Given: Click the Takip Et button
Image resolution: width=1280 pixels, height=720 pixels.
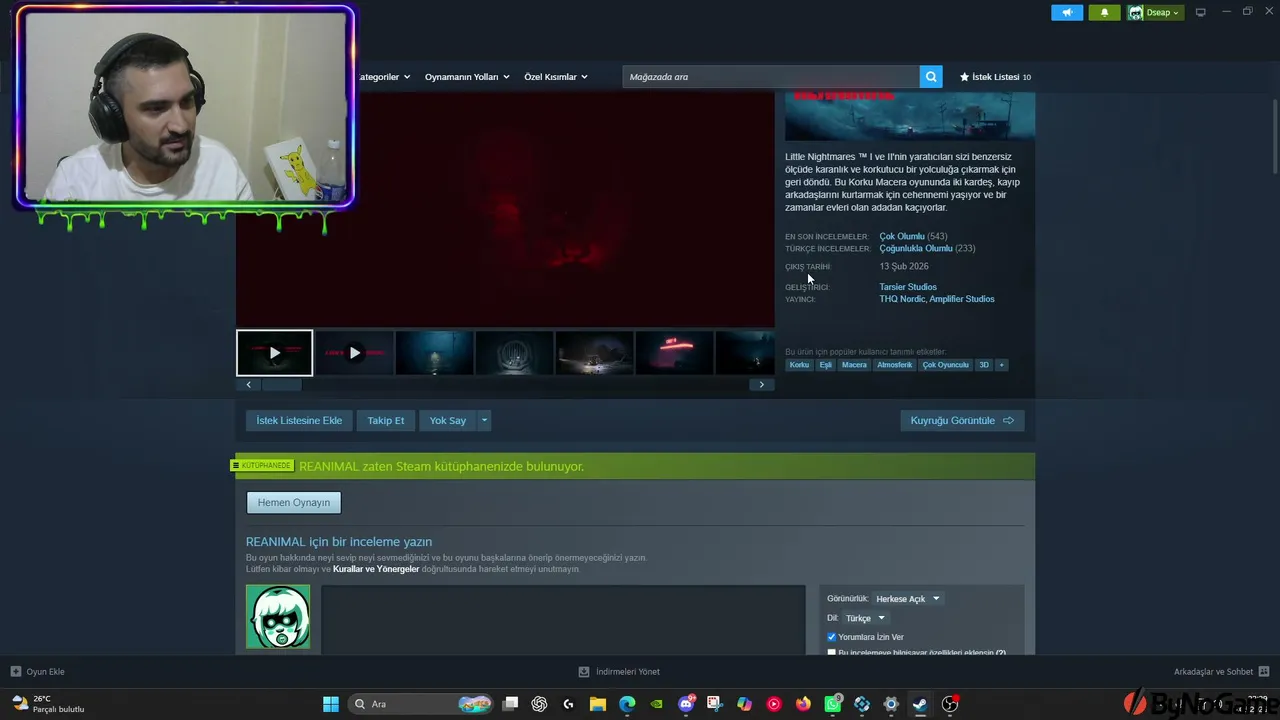Looking at the screenshot, I should [x=386, y=421].
